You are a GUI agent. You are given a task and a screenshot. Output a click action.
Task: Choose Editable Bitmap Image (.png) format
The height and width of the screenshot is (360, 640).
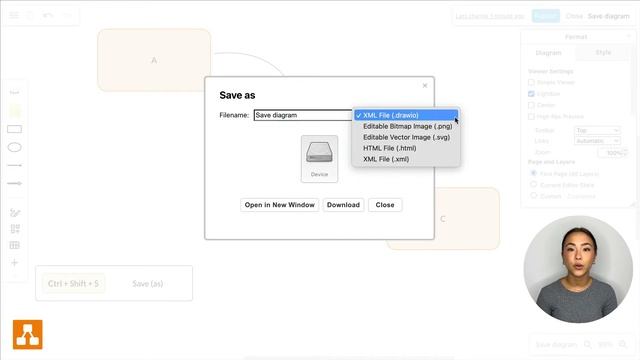click(406, 127)
